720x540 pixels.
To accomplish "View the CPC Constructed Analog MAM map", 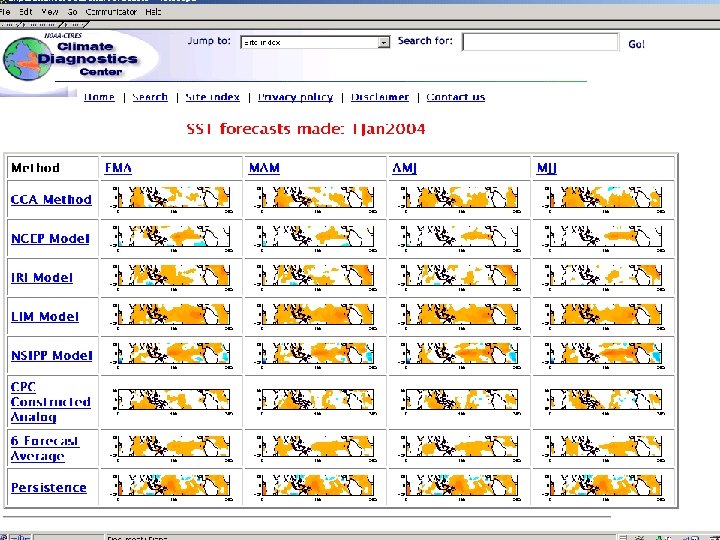I will (x=315, y=401).
